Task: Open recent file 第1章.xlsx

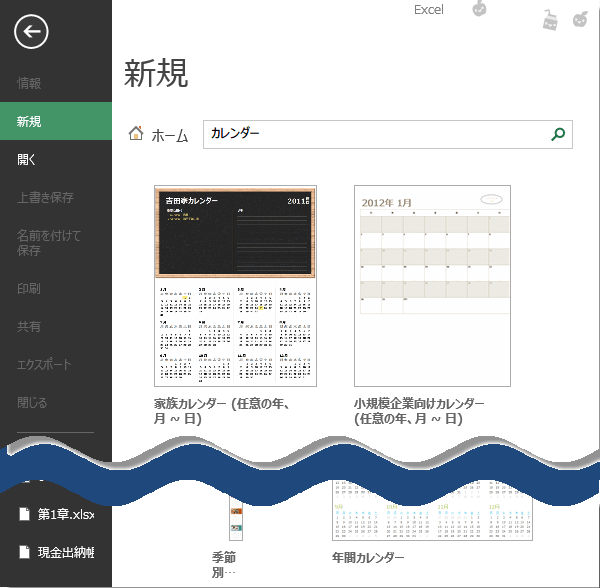Action: pos(66,514)
